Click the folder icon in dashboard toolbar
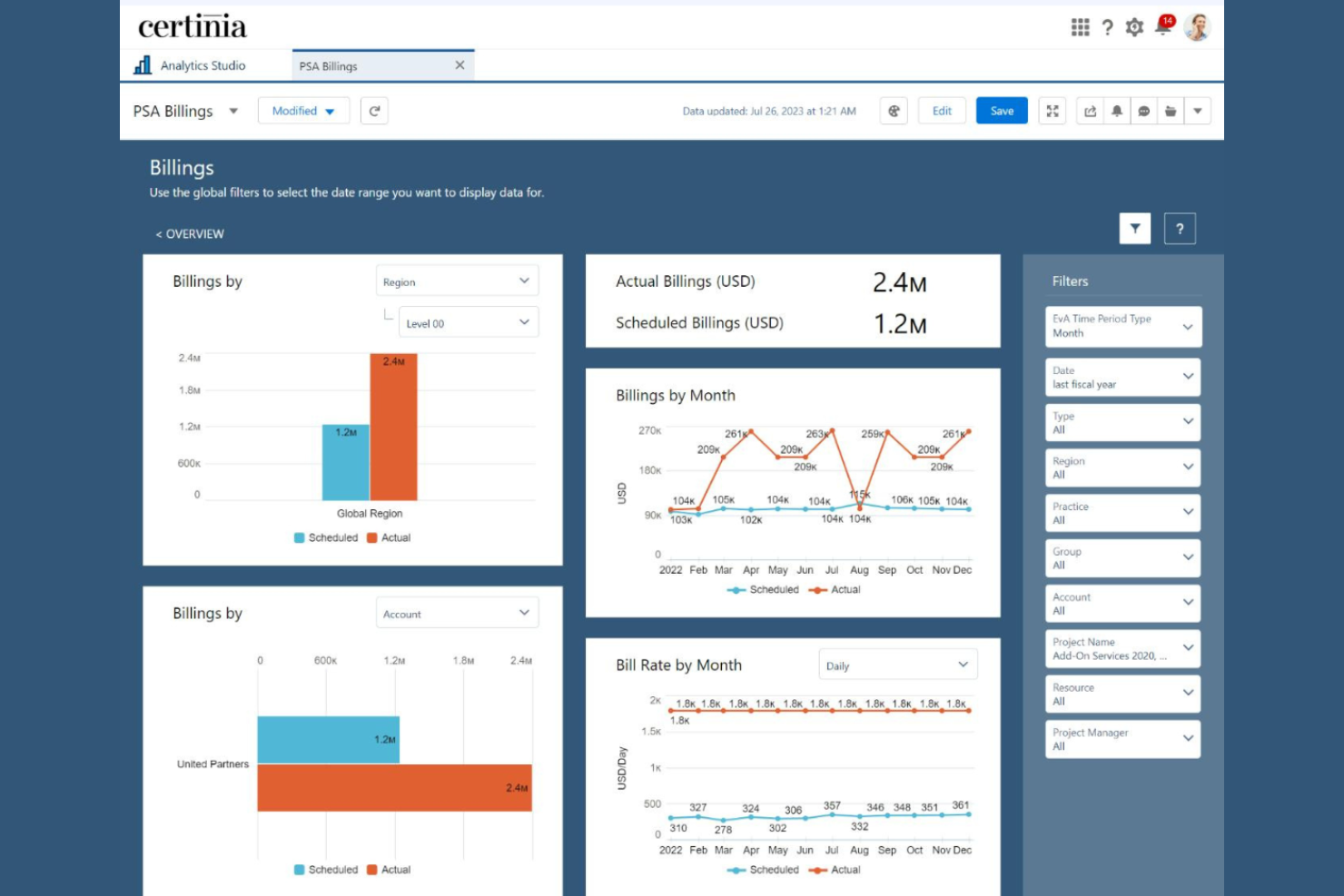 (x=1171, y=111)
